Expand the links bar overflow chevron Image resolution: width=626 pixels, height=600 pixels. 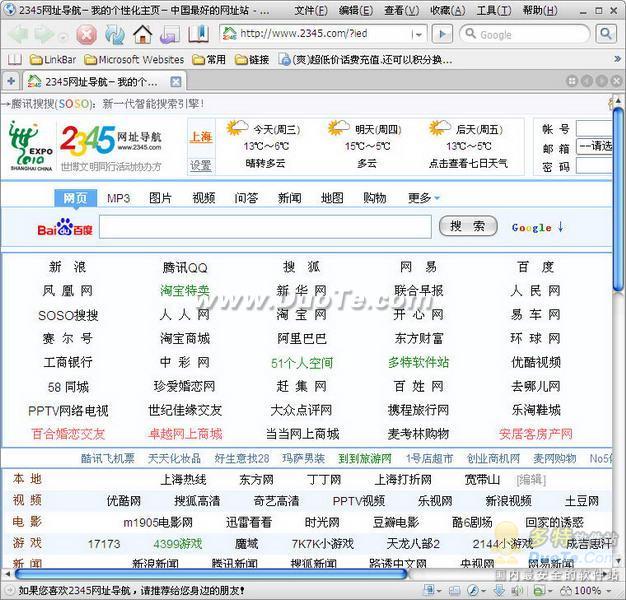[x=617, y=59]
